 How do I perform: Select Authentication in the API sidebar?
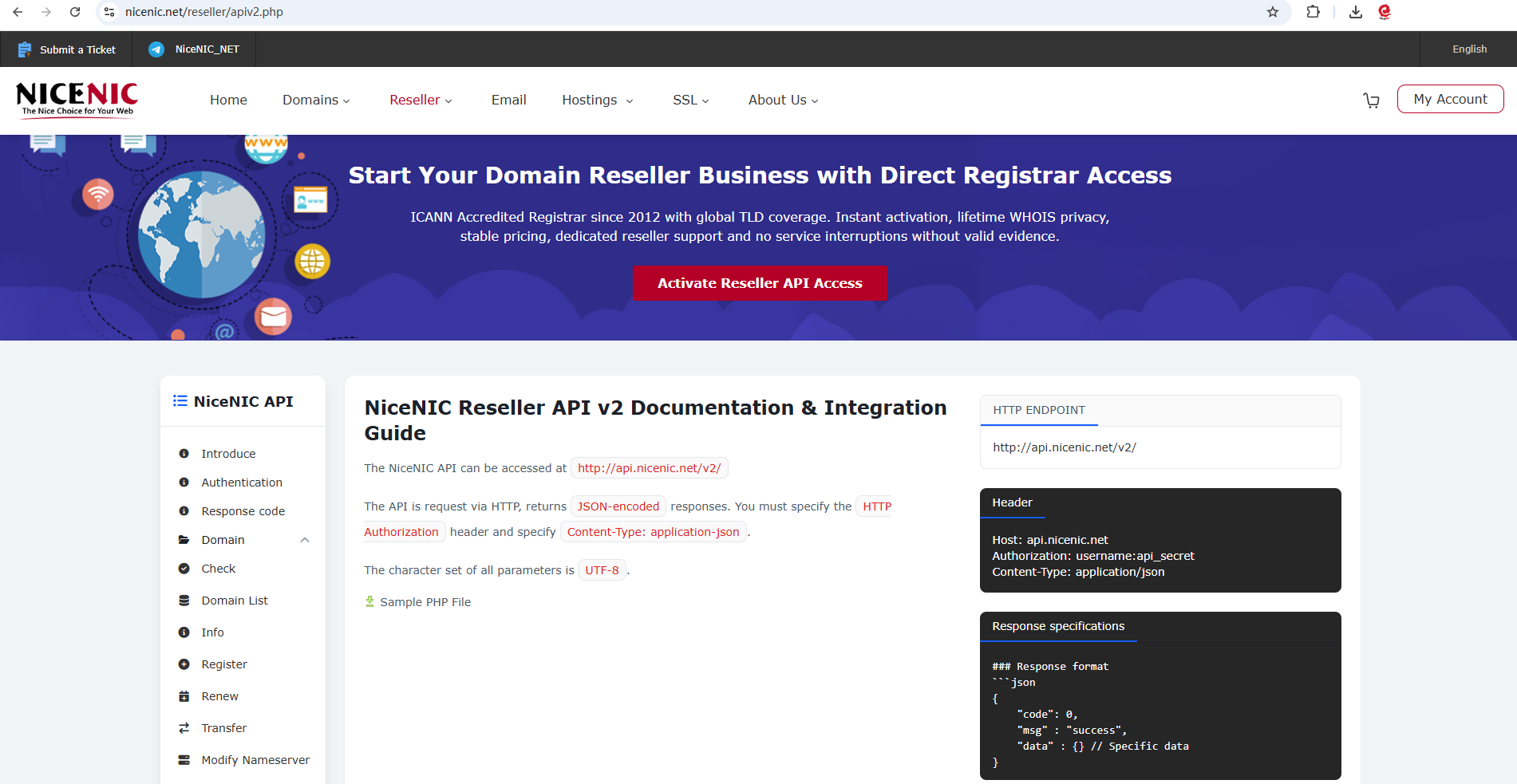[242, 483]
